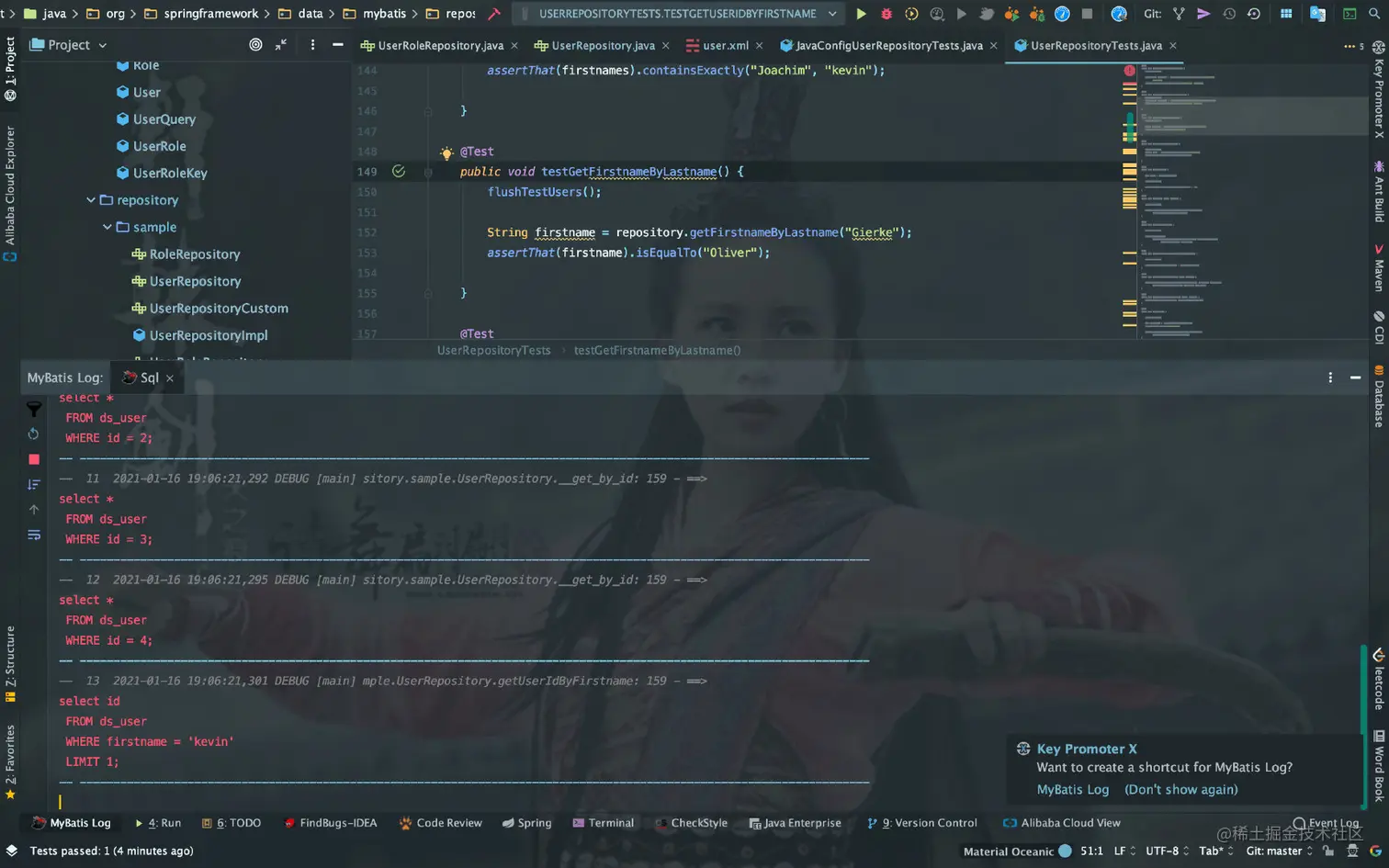Run the test with the green Run button

pos(861,14)
